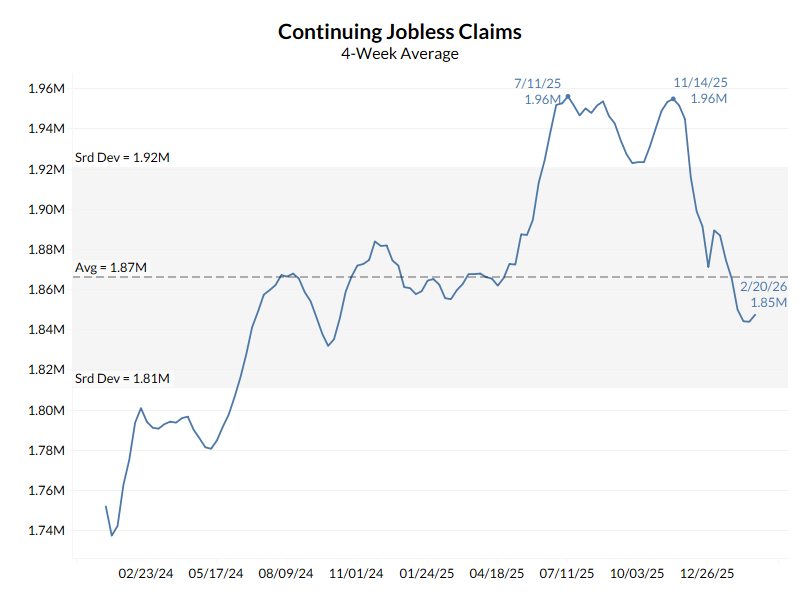Click the 1.74M y-axis label
The width and height of the screenshot is (800, 600).
pos(46,531)
